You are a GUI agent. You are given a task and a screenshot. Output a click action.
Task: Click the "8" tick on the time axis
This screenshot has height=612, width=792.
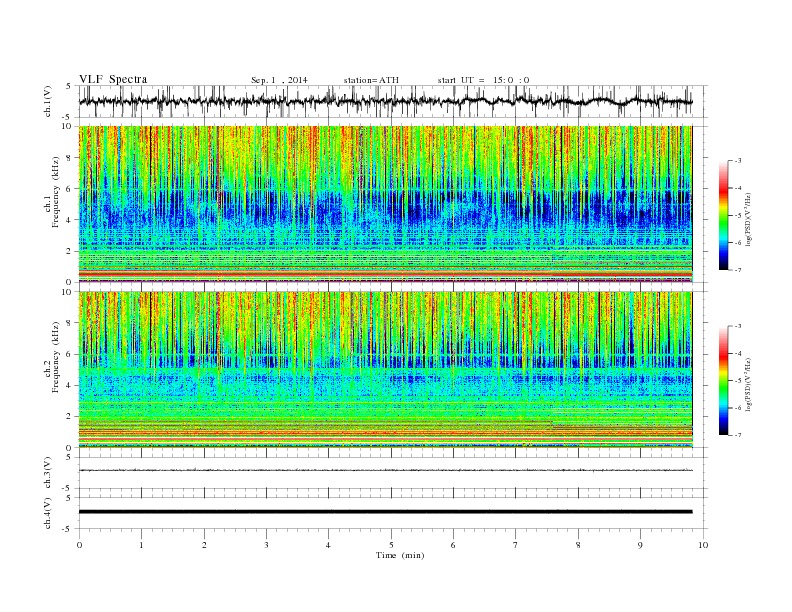pyautogui.click(x=578, y=545)
